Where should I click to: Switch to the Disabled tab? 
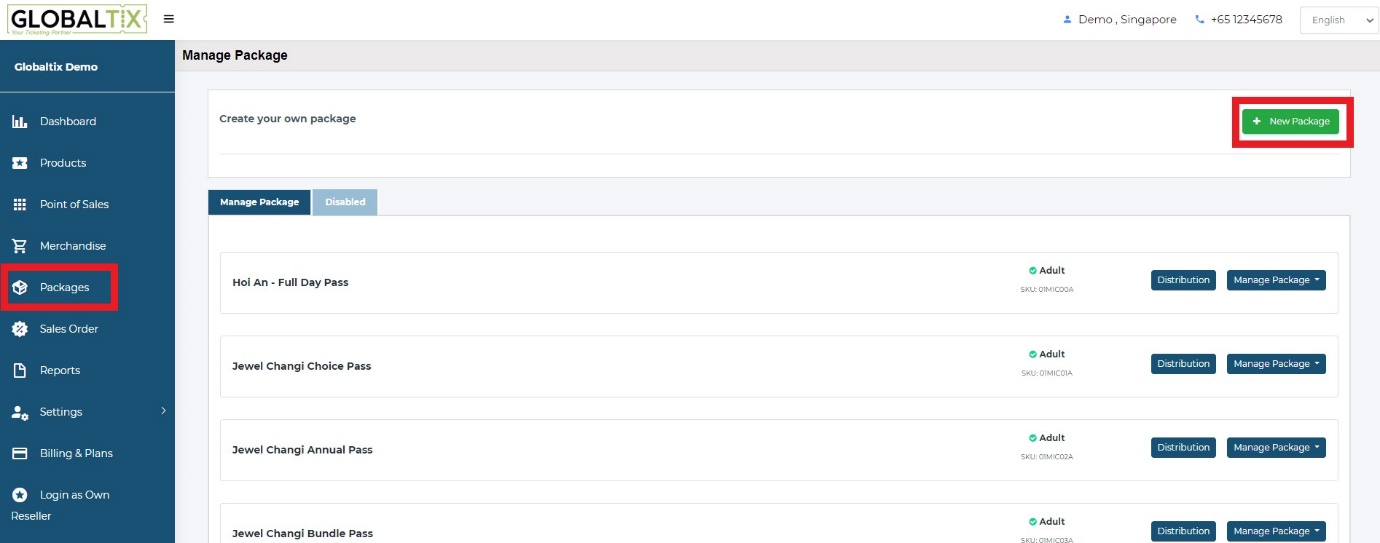(x=345, y=202)
